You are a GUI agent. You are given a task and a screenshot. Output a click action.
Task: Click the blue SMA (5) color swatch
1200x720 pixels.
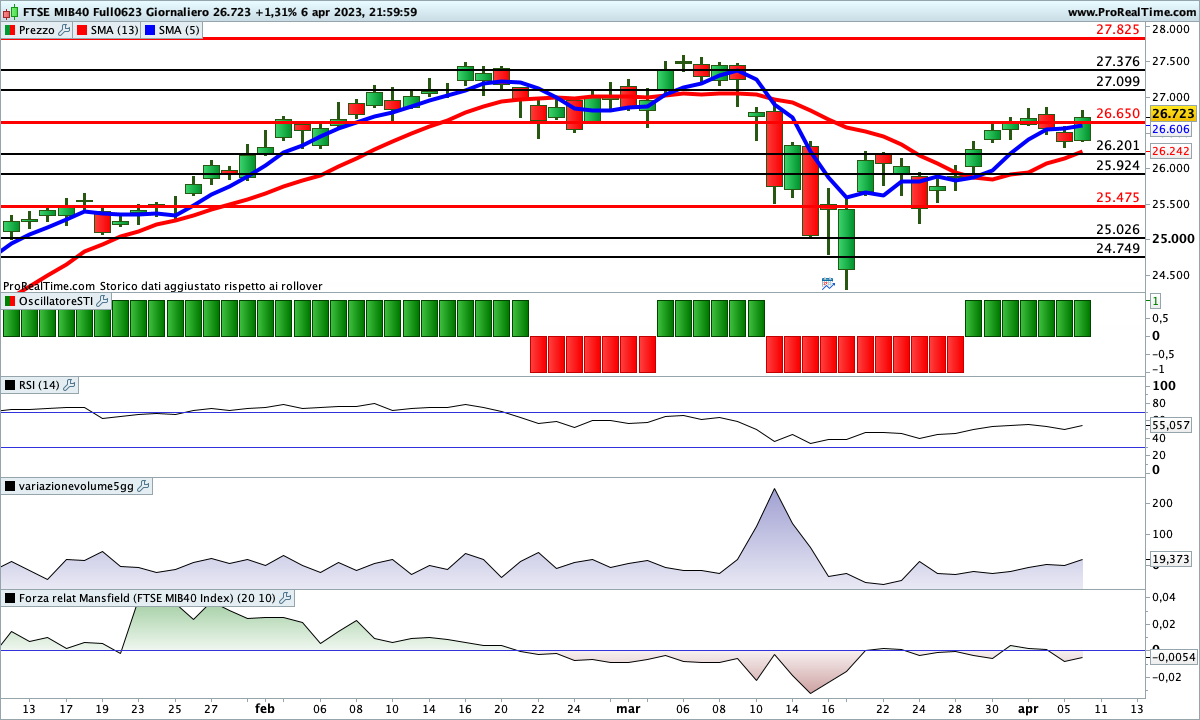[149, 30]
